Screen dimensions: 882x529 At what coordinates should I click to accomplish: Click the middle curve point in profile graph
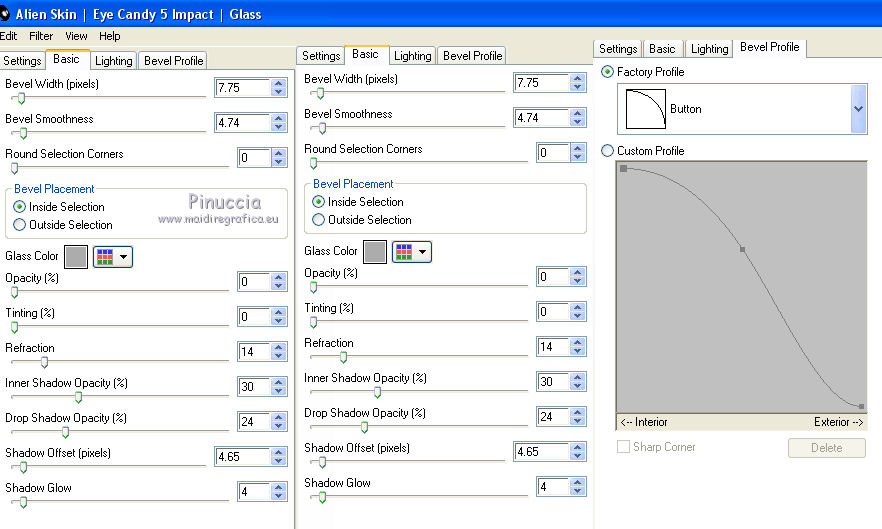pyautogui.click(x=742, y=249)
